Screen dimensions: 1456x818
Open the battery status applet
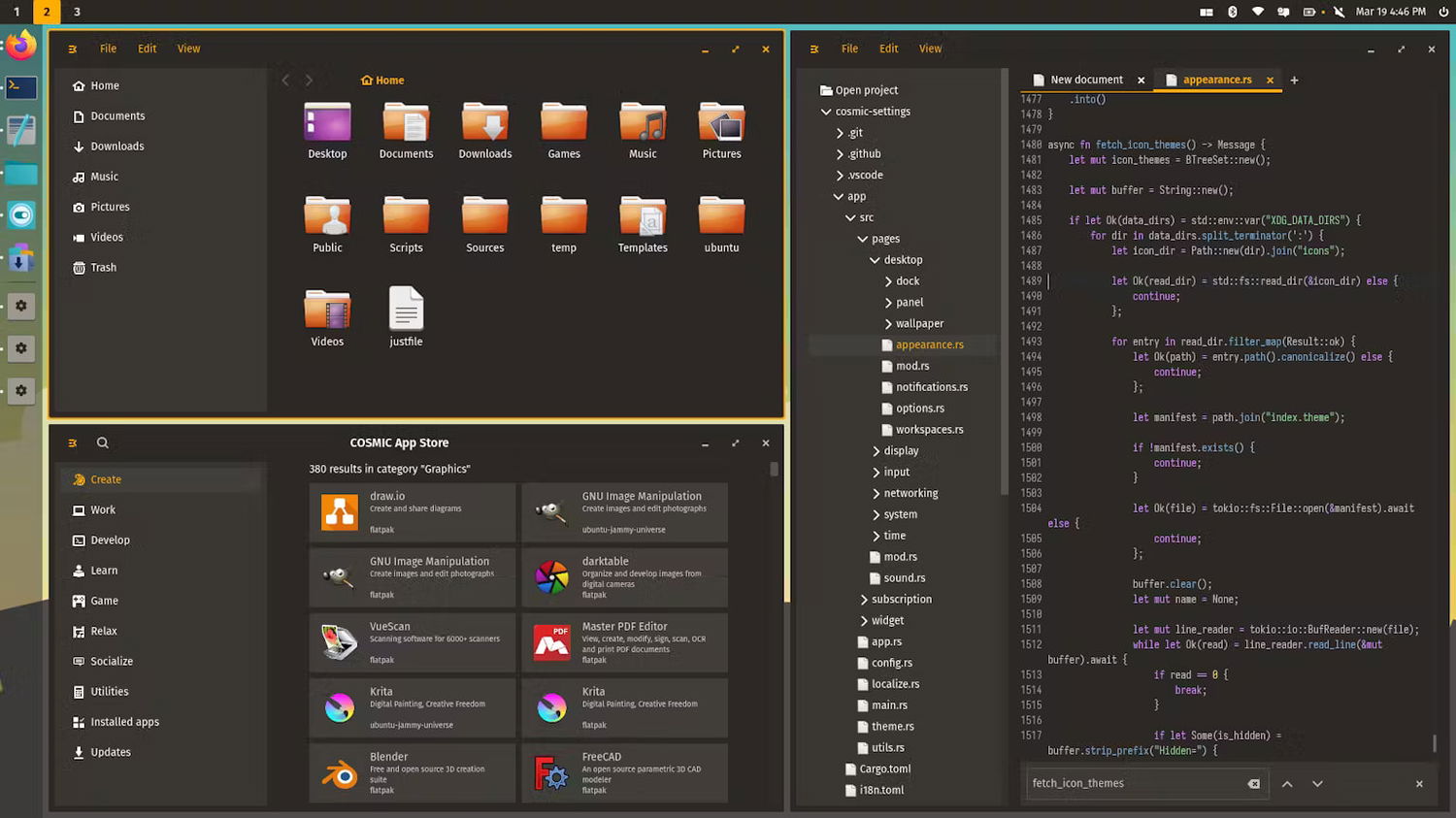1309,12
